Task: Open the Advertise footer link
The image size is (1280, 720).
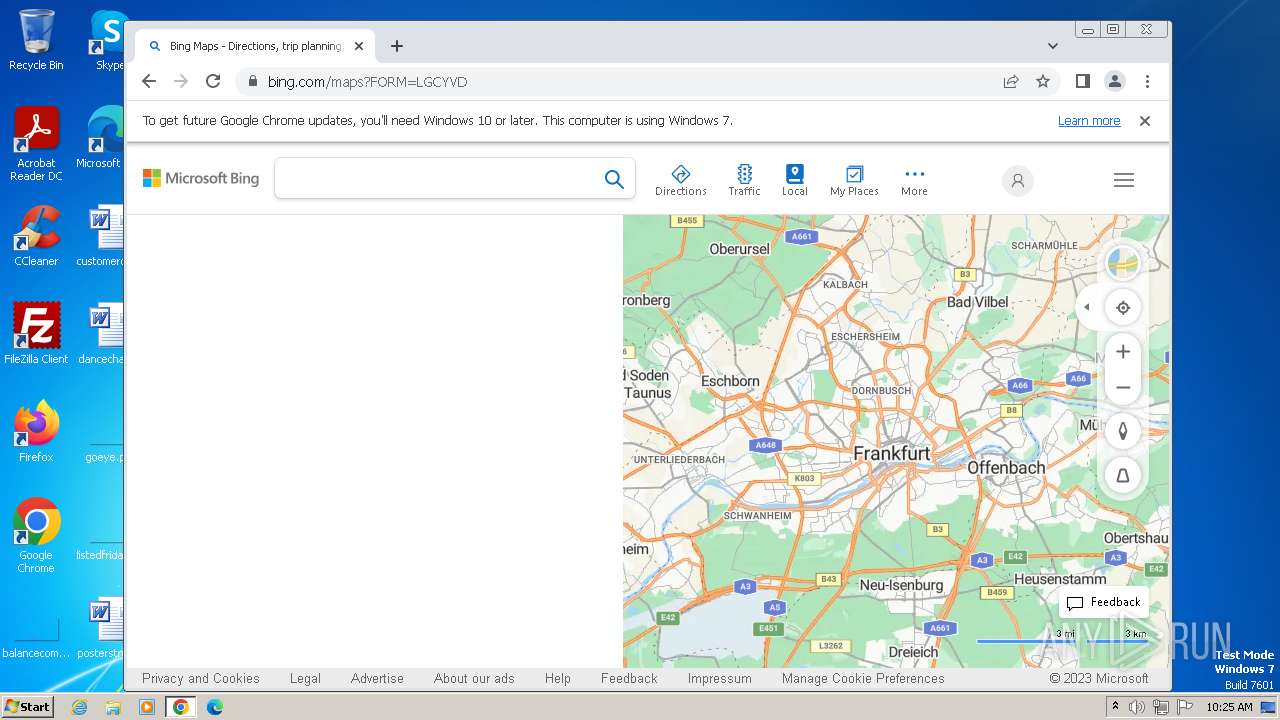Action: pos(377,678)
